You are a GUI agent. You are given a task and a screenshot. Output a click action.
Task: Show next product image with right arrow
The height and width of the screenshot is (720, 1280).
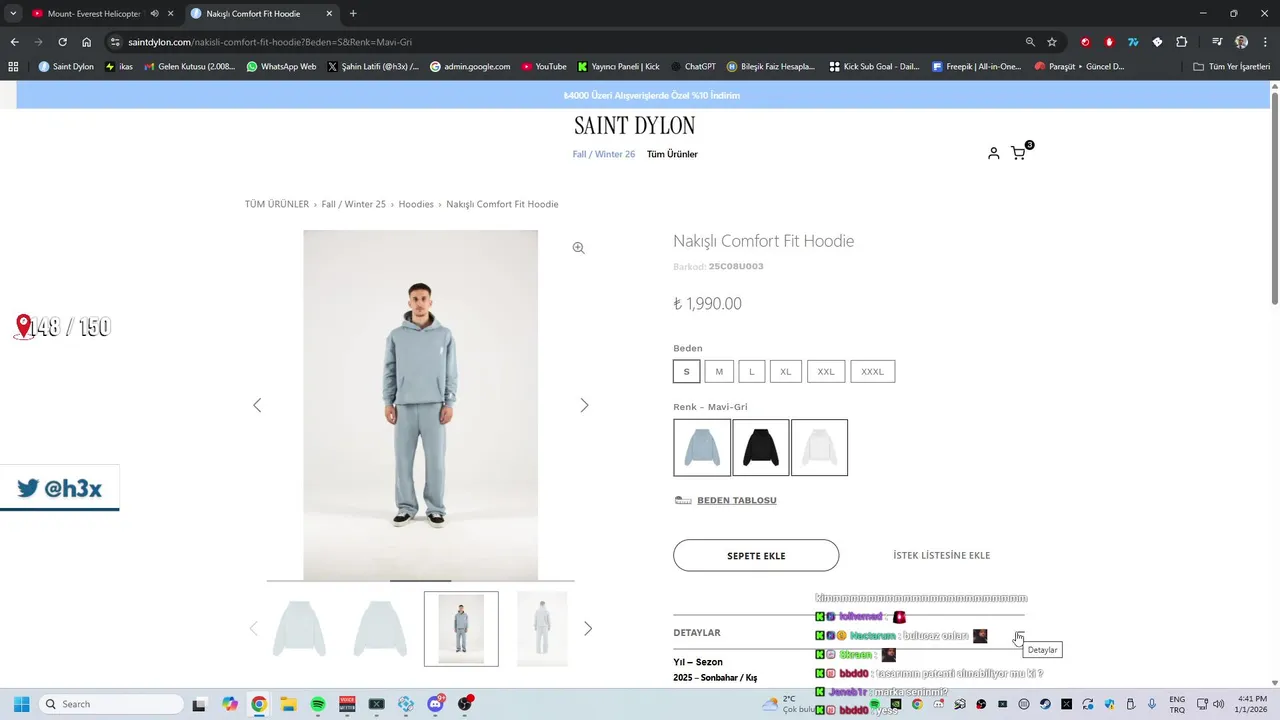pos(584,405)
